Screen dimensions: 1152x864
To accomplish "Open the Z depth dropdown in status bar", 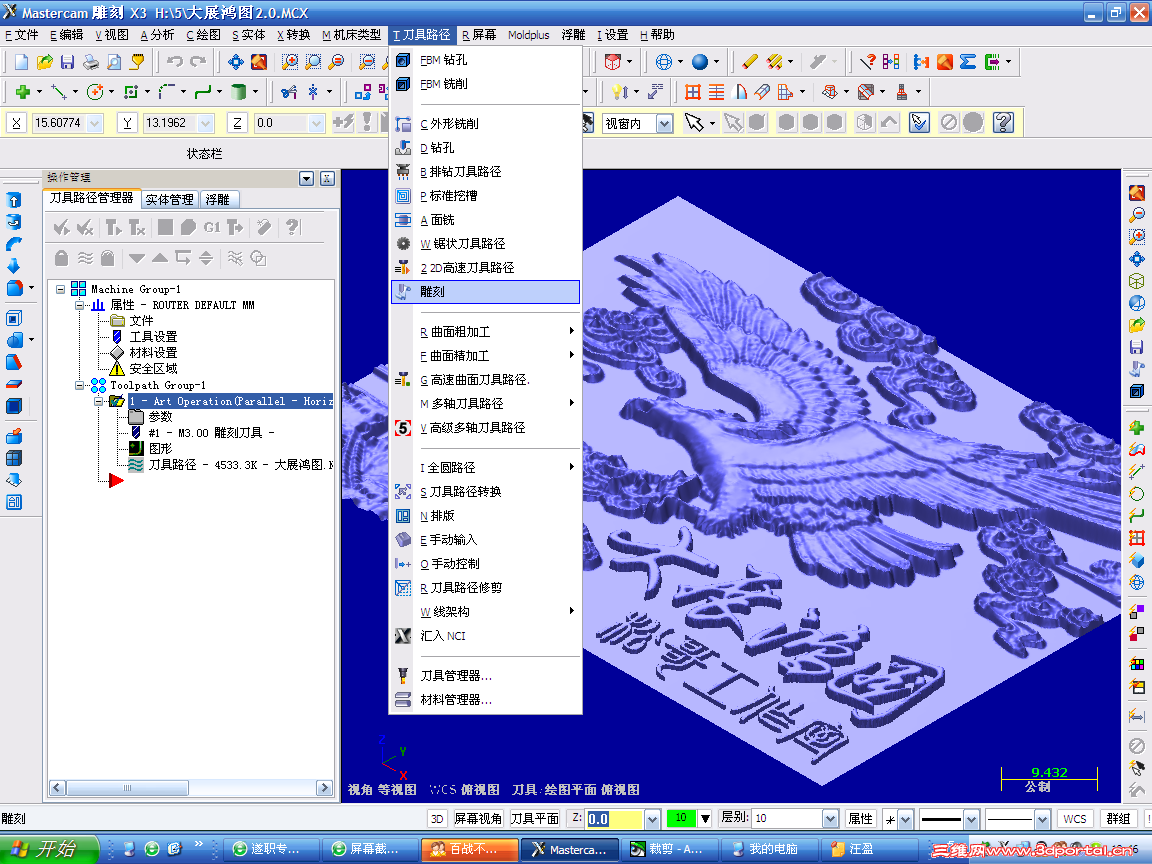I will pyautogui.click(x=652, y=818).
